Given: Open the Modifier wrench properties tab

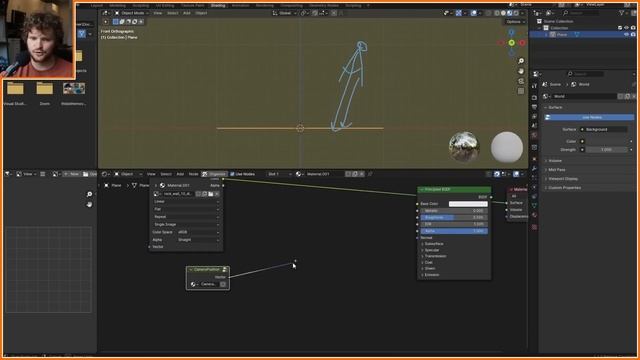Looking at the screenshot, I should (534, 168).
